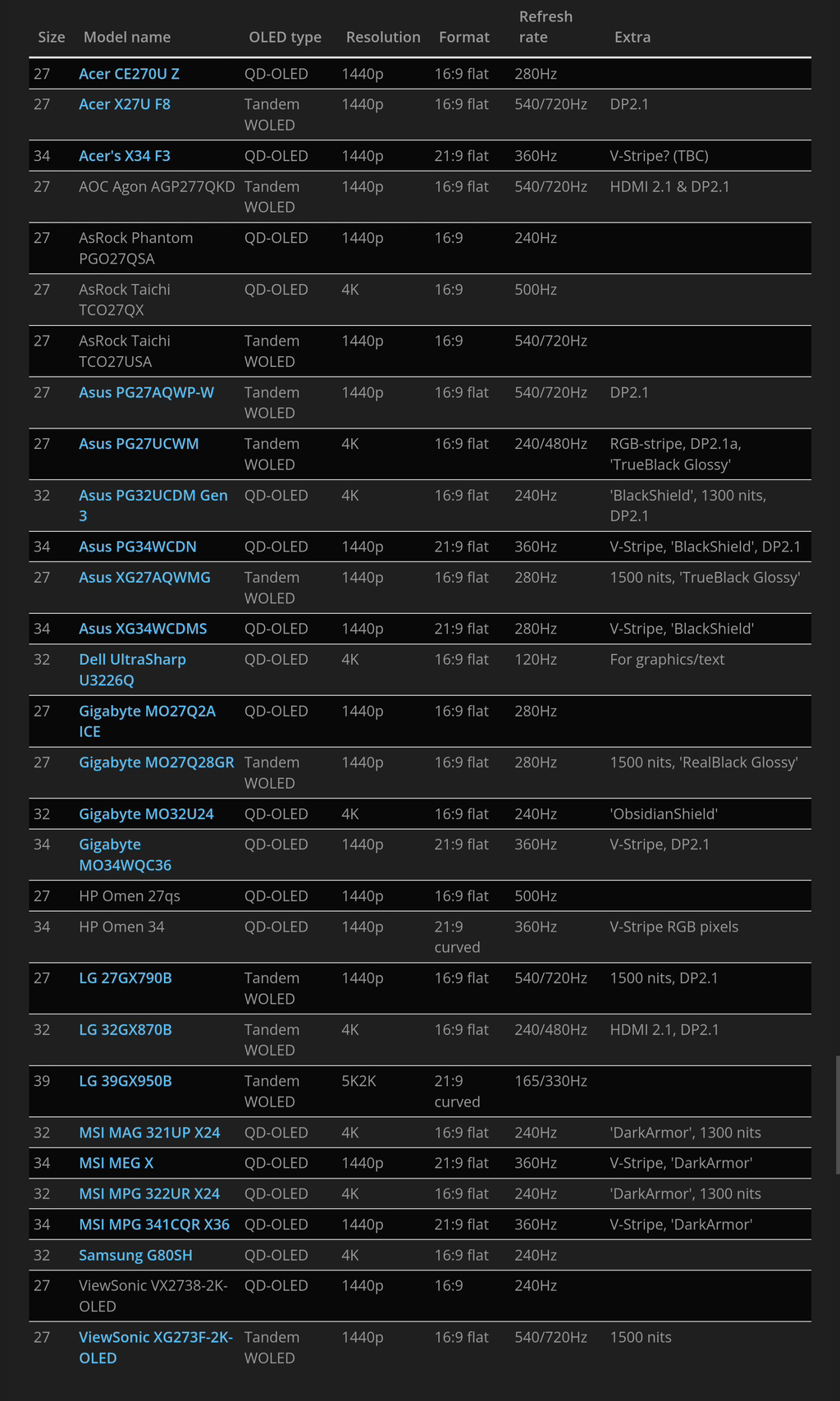Visit the Asus XG27AQWMG link
This screenshot has height=1401, width=840.
144,578
